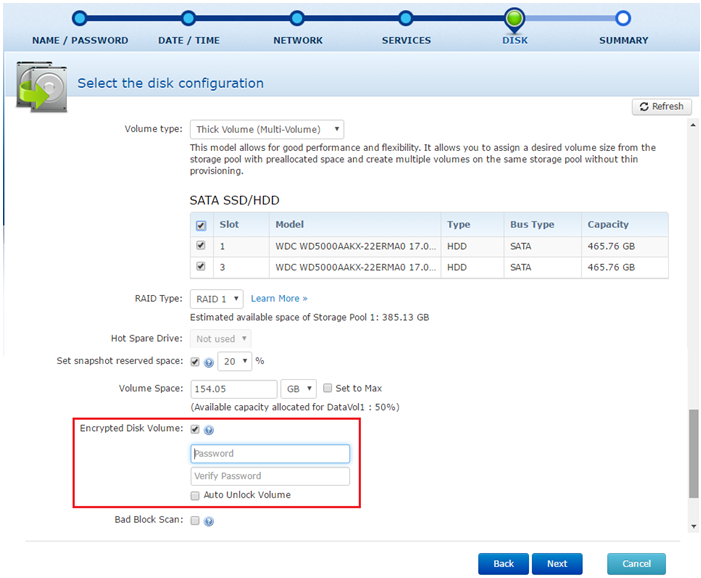Click the Back button

tap(503, 564)
